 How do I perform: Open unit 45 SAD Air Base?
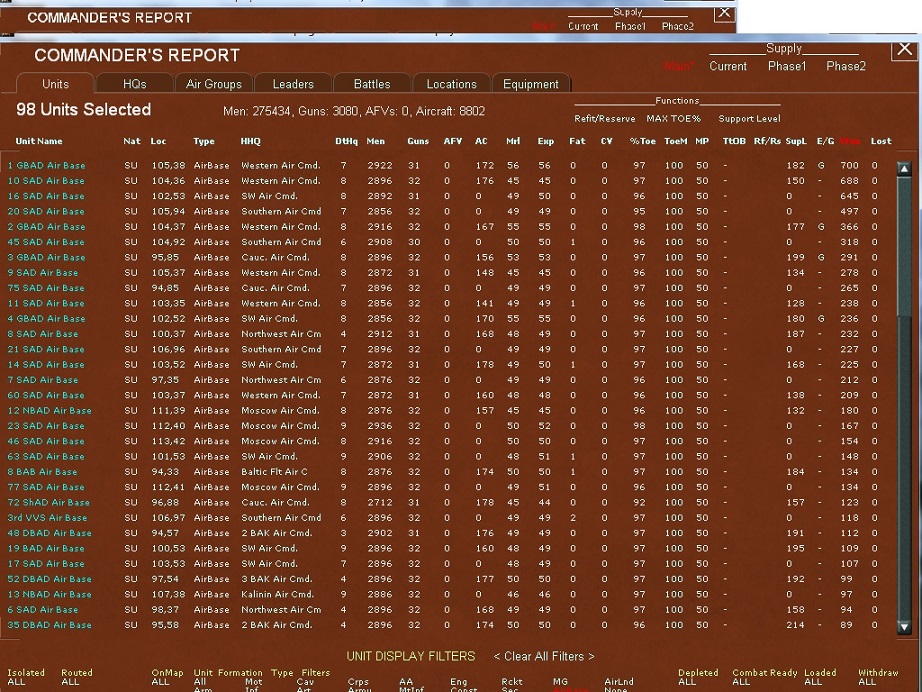[46, 242]
